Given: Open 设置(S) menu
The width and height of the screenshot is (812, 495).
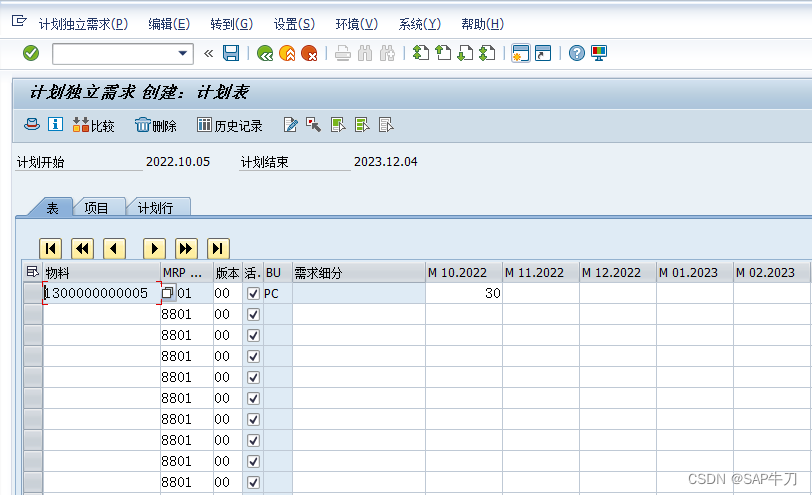Looking at the screenshot, I should click(294, 24).
